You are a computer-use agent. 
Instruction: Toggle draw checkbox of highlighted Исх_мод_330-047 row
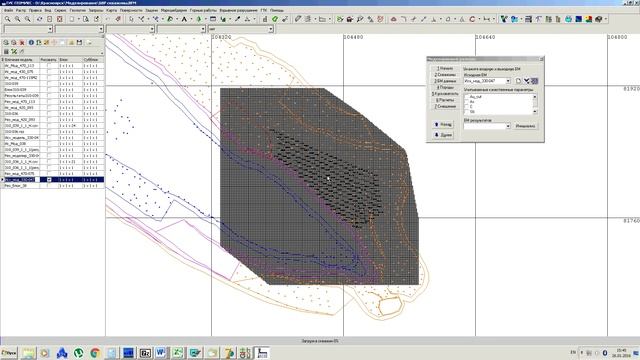click(x=49, y=180)
